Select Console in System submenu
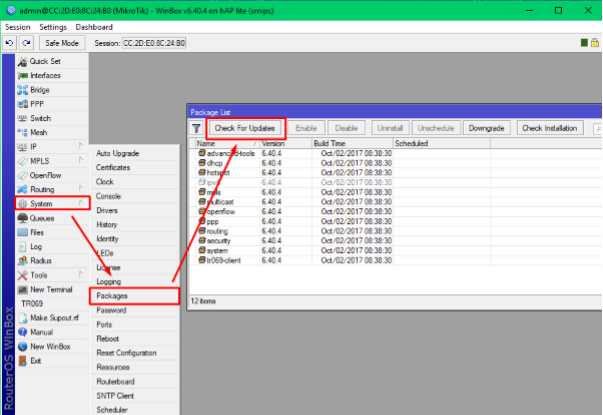Image resolution: width=603 pixels, height=415 pixels. (x=135, y=196)
